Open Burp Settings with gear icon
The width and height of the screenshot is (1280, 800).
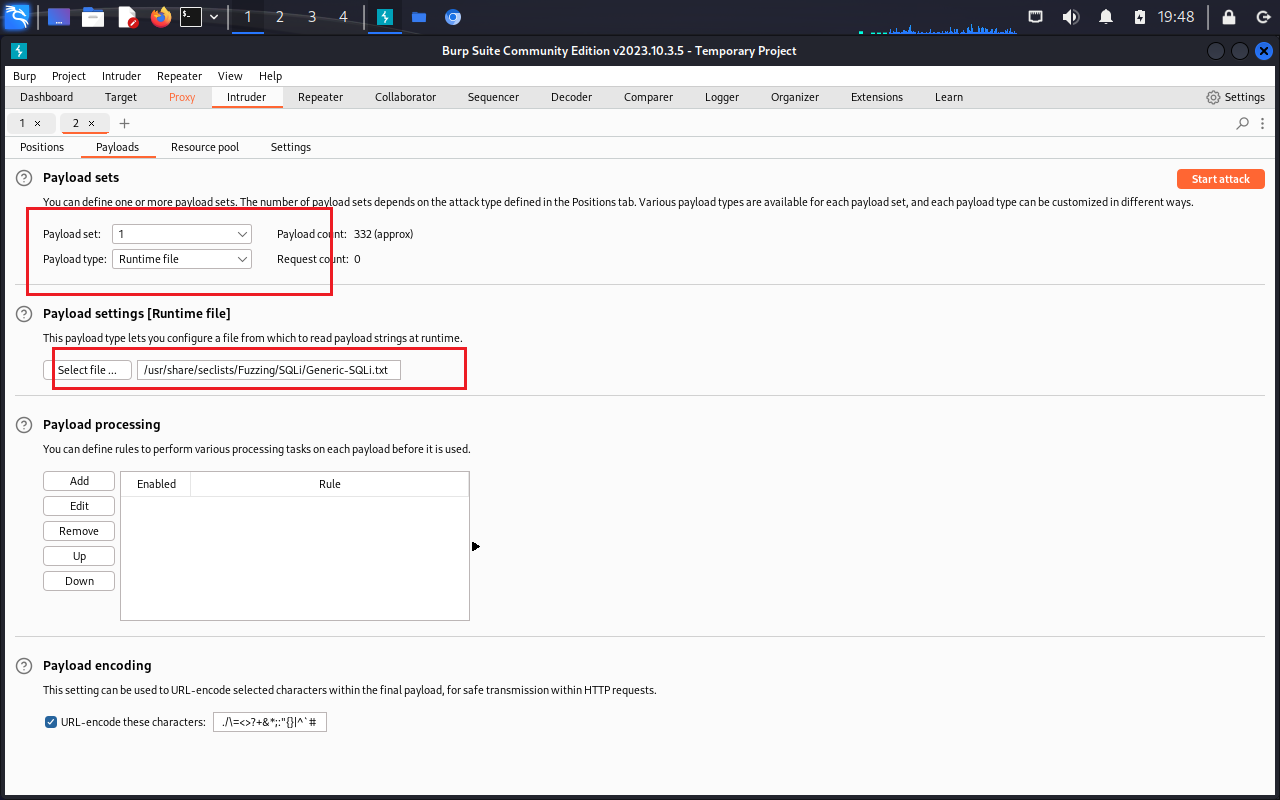pyautogui.click(x=1235, y=97)
